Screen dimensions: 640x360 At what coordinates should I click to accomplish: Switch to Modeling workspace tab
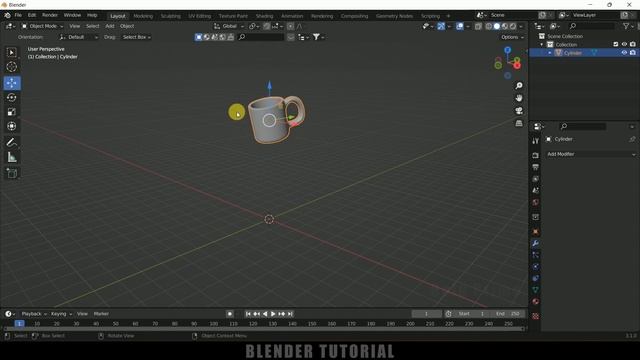143,16
